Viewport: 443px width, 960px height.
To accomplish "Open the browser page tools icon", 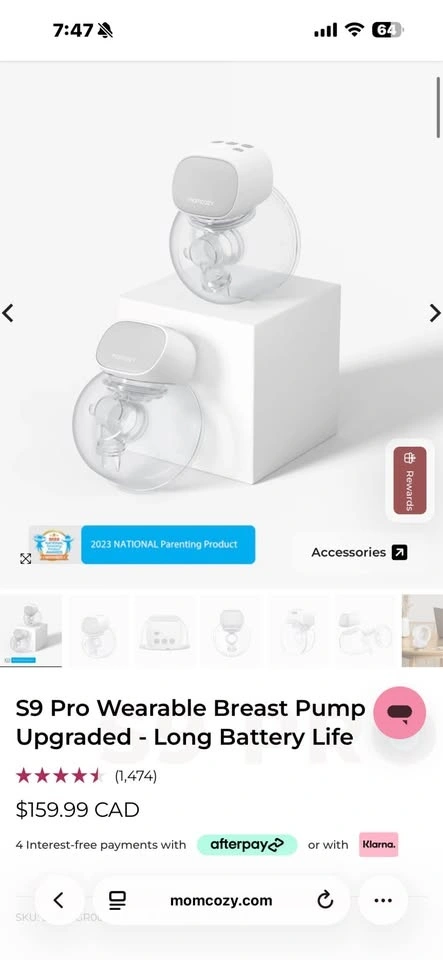I will [117, 900].
